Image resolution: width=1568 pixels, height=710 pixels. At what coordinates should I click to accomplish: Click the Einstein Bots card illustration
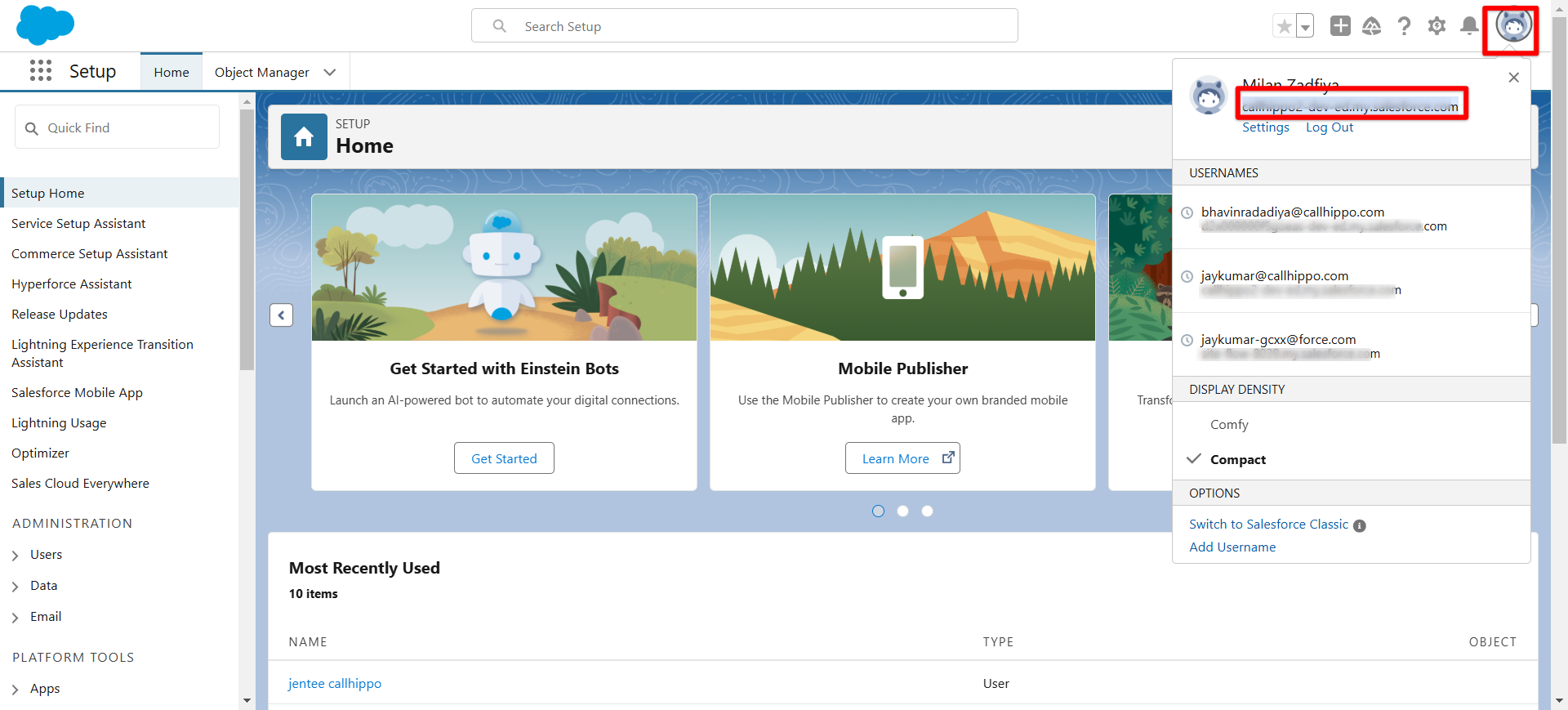point(504,267)
